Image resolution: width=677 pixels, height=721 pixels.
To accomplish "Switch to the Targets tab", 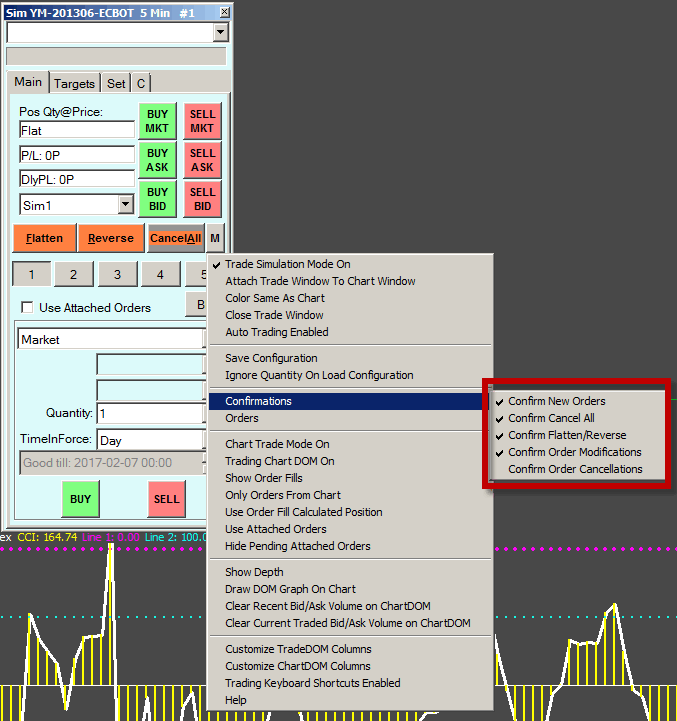I will click(75, 84).
